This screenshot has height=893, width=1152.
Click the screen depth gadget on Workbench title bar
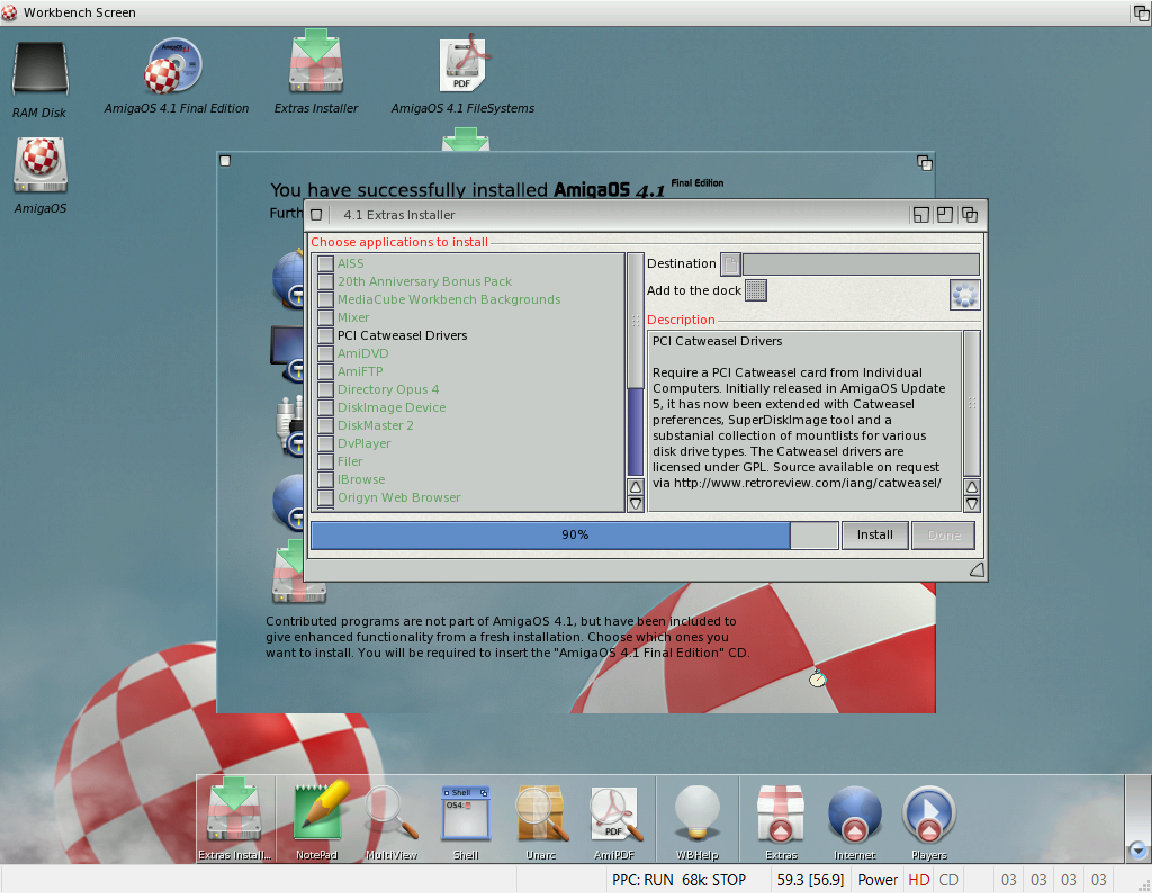tap(1142, 12)
